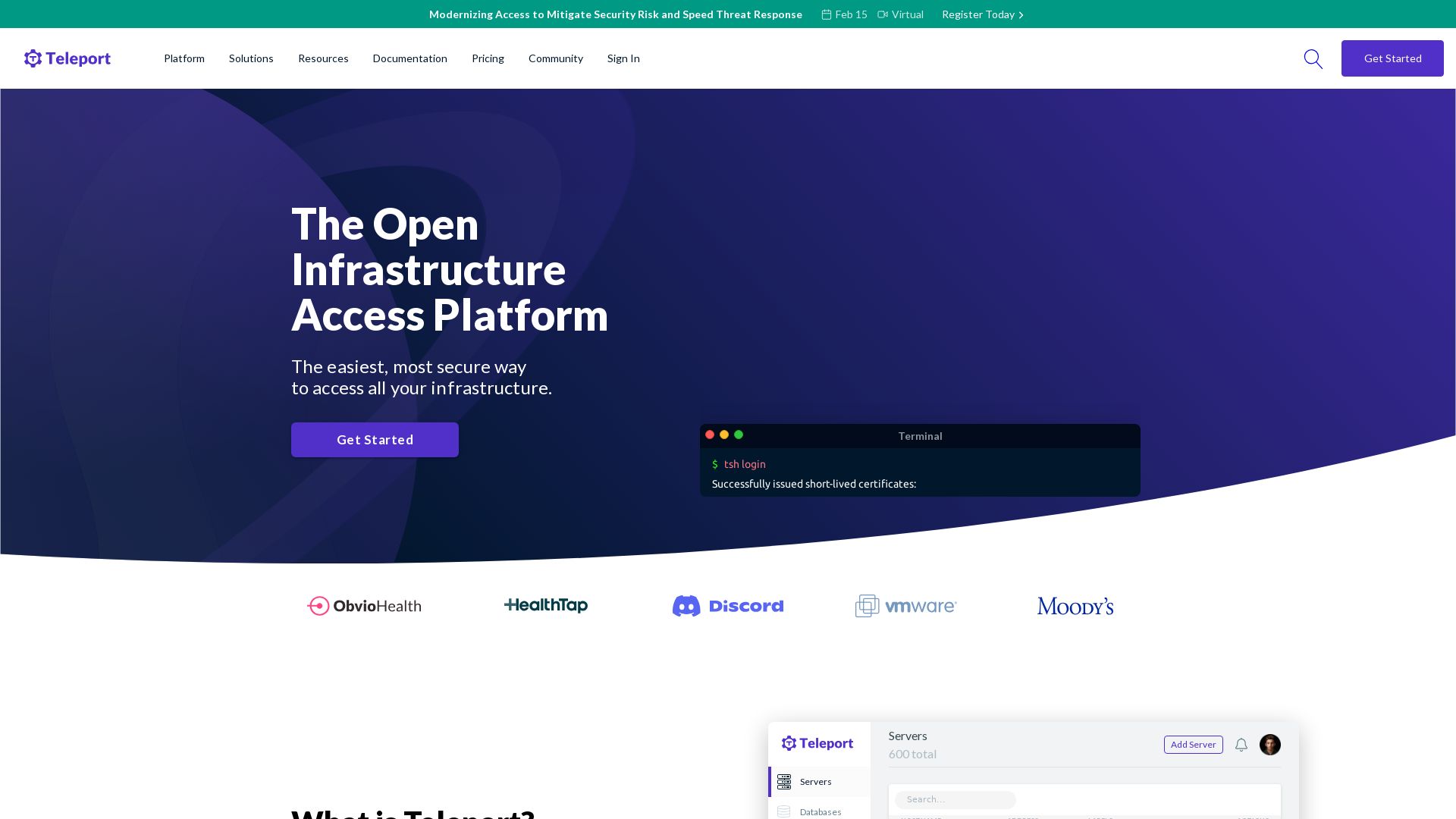Image resolution: width=1456 pixels, height=819 pixels.
Task: Click the ObvioHealth logo
Action: click(x=364, y=606)
